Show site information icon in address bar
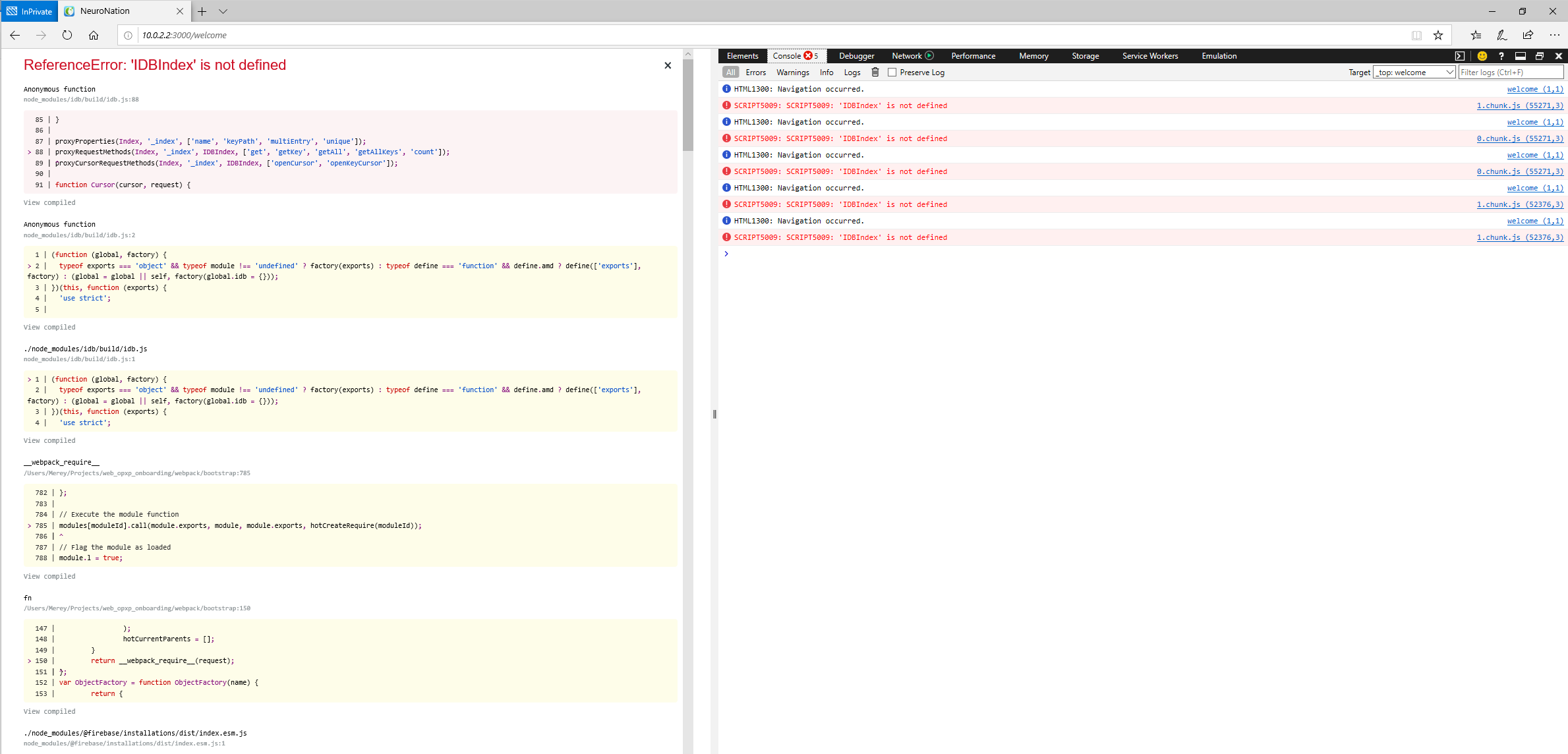 pos(129,36)
